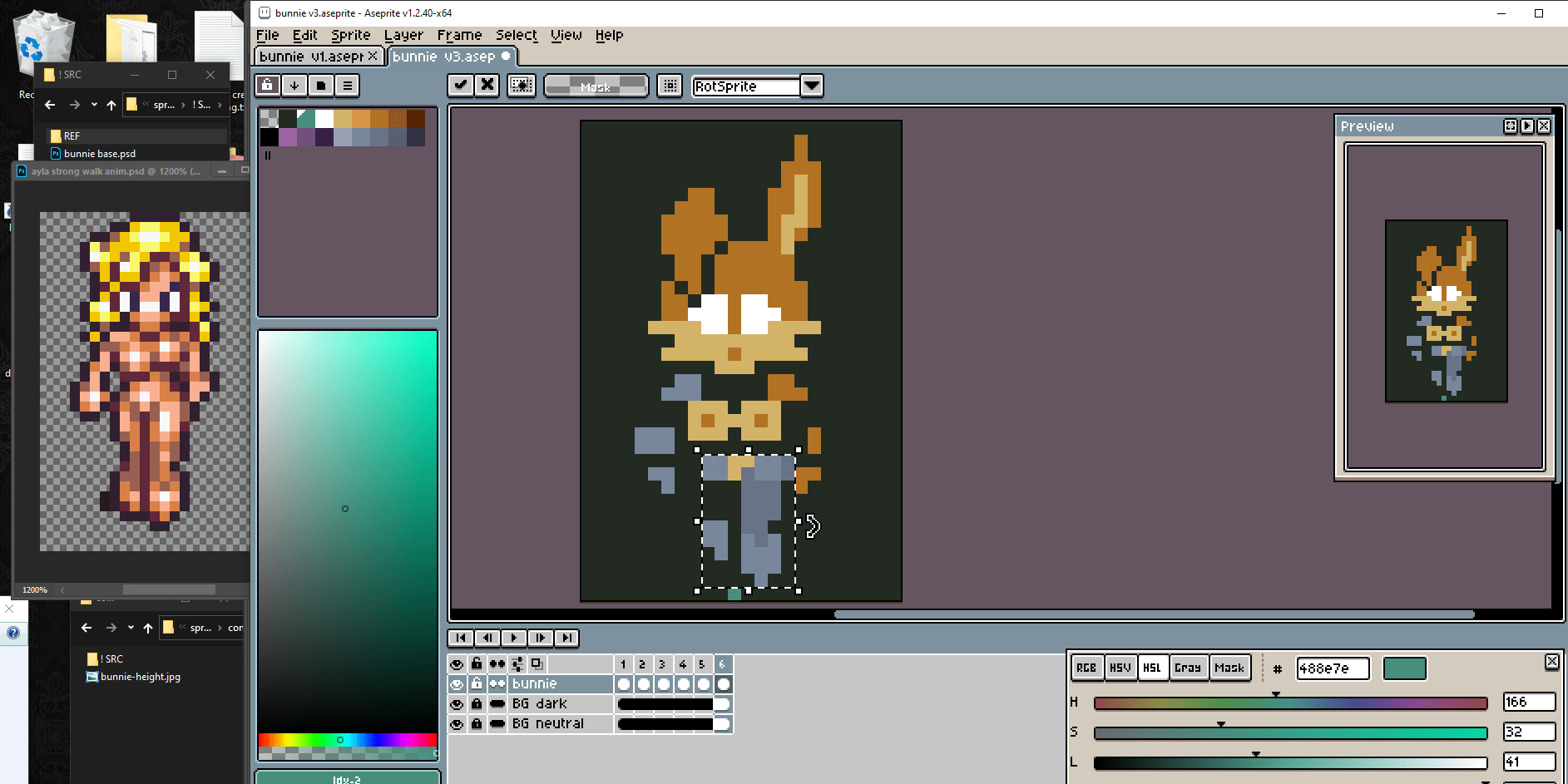Open the Sprite menu
Screen dimensions: 1568x784
[x=350, y=35]
